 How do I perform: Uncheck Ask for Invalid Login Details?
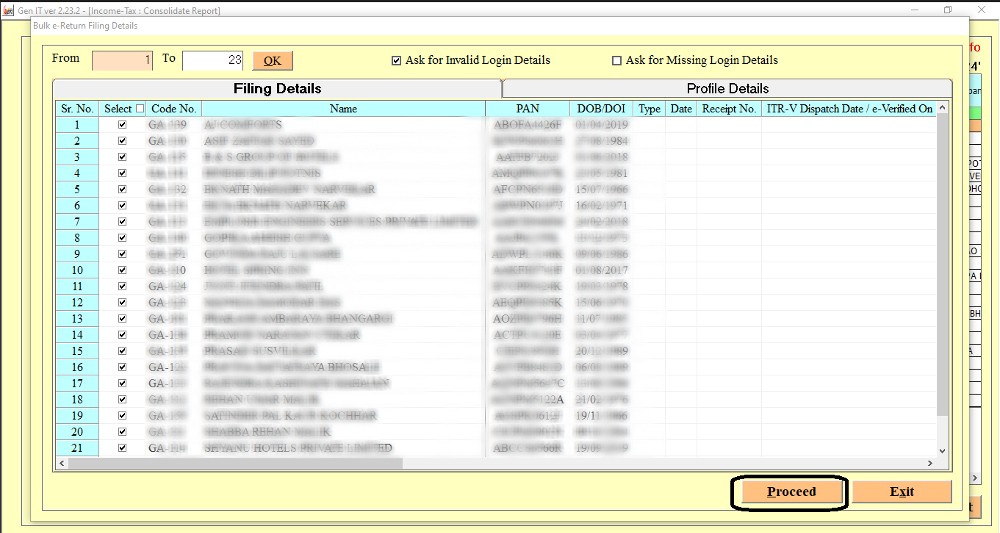tap(396, 61)
